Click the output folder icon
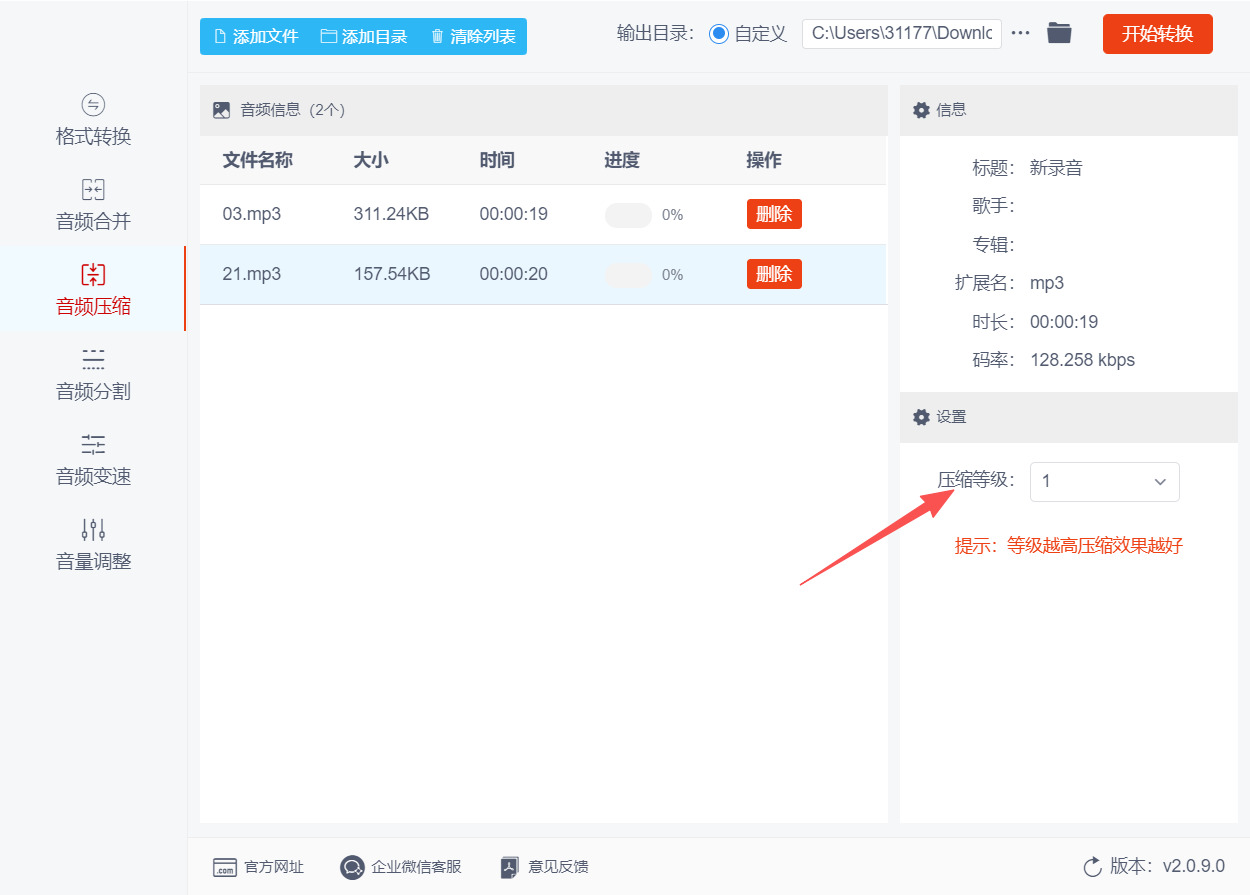Screen dimensions: 1250x895 pyautogui.click(x=1059, y=33)
